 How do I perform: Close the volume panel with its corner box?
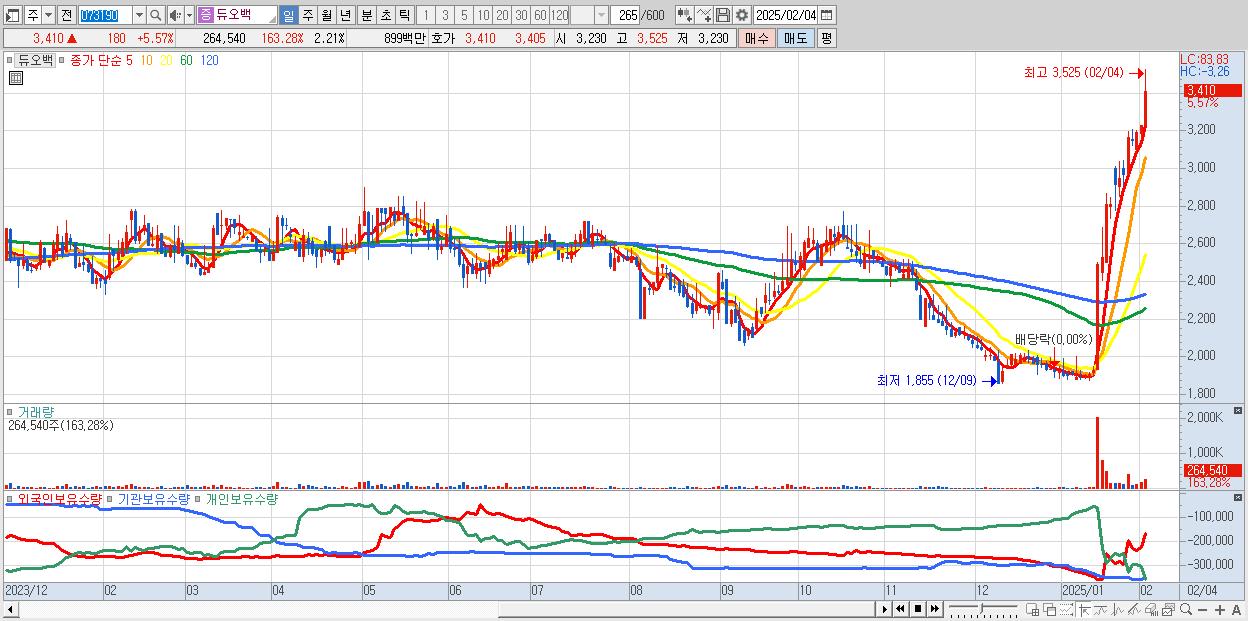pyautogui.click(x=1238, y=411)
